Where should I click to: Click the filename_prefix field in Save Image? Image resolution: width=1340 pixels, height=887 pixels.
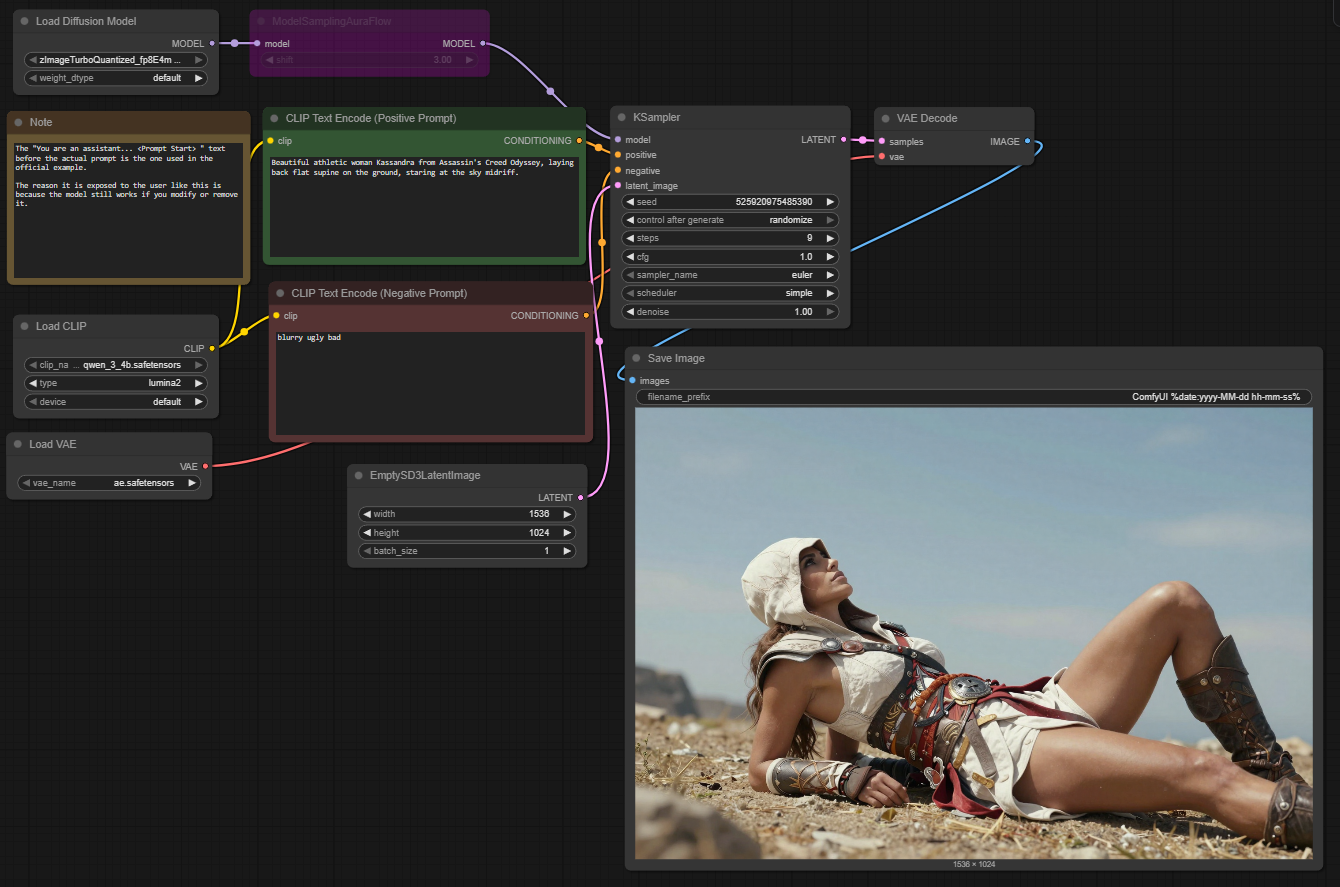point(974,397)
